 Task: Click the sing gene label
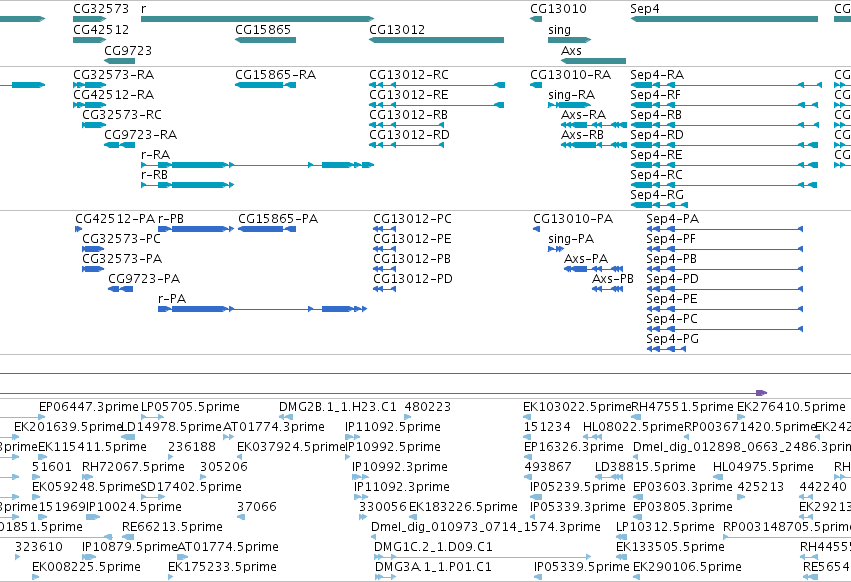[x=559, y=29]
